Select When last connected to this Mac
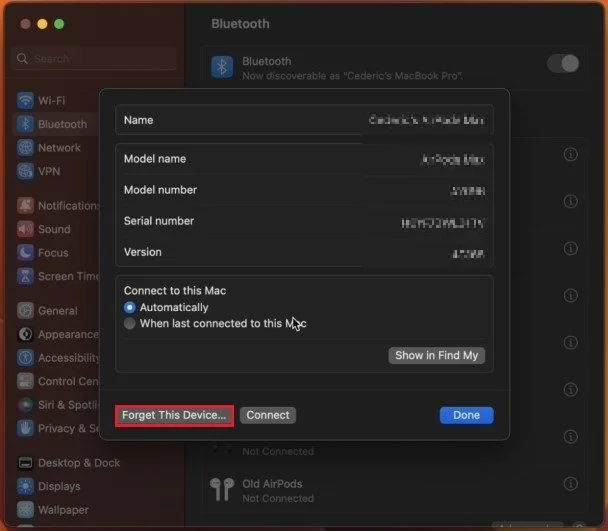608x531 pixels. coord(130,323)
